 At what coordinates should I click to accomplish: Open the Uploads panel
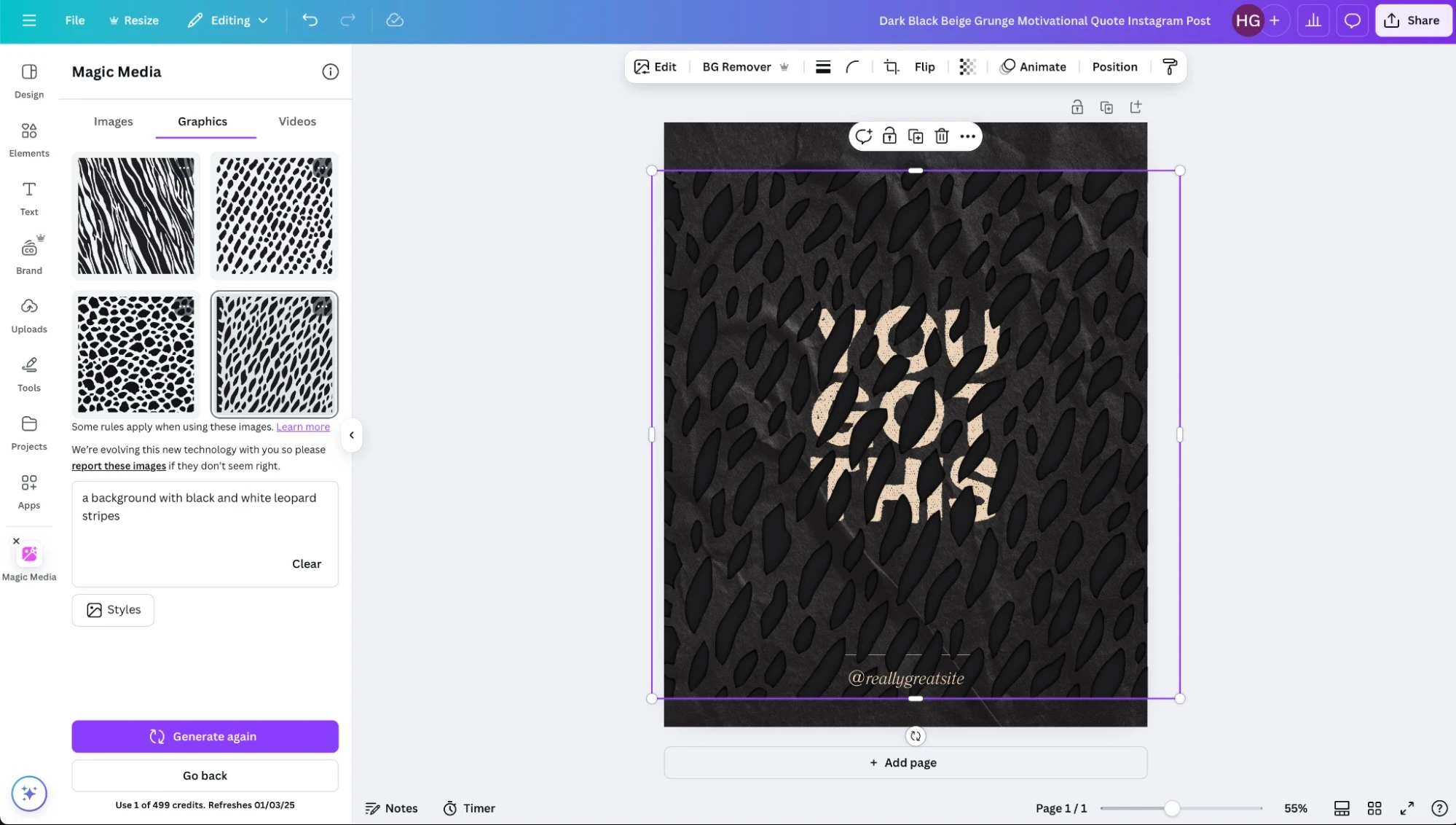click(x=29, y=315)
